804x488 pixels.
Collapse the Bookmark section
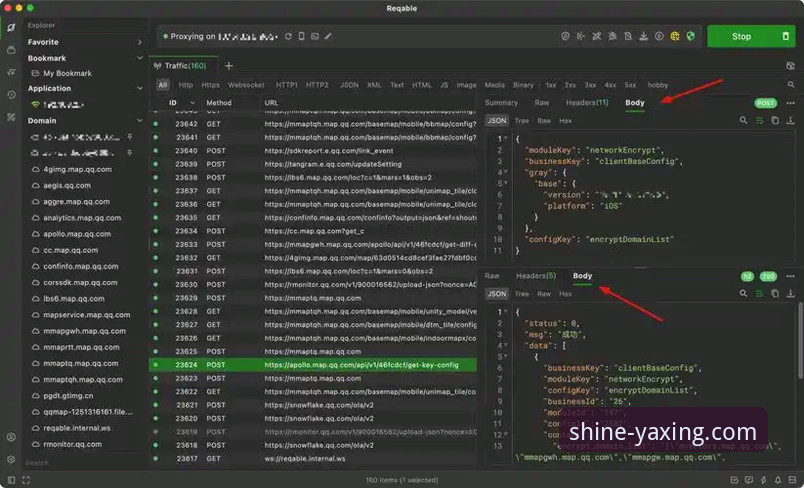click(139, 58)
